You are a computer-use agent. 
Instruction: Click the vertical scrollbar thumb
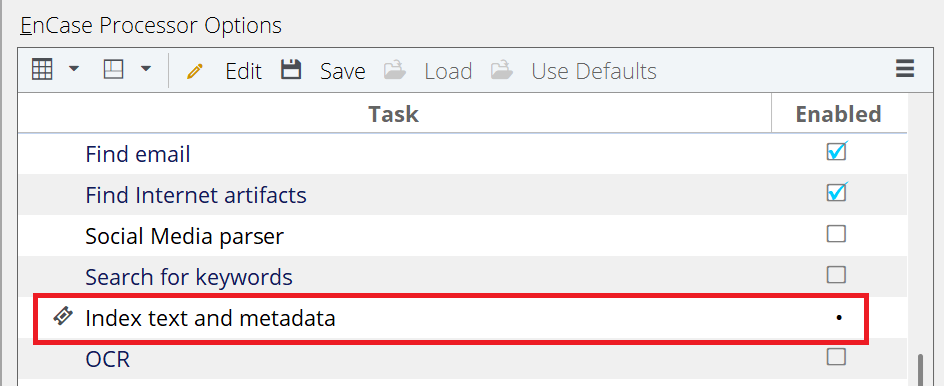pos(921,370)
